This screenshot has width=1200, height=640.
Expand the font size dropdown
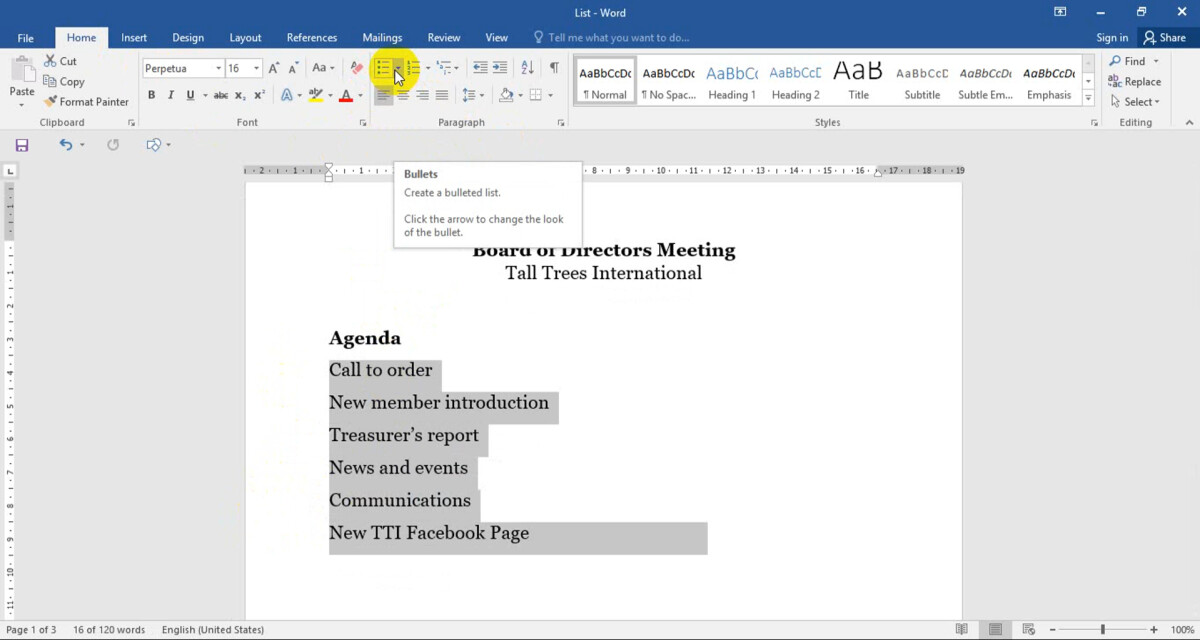pyautogui.click(x=257, y=68)
